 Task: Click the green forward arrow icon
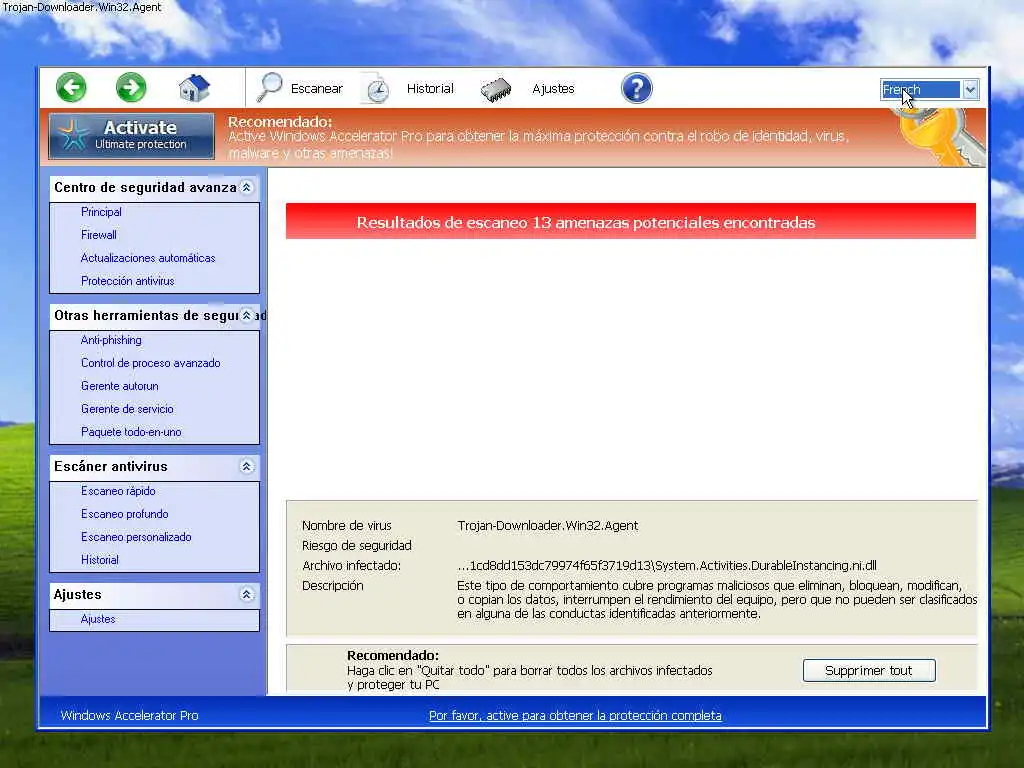point(131,88)
